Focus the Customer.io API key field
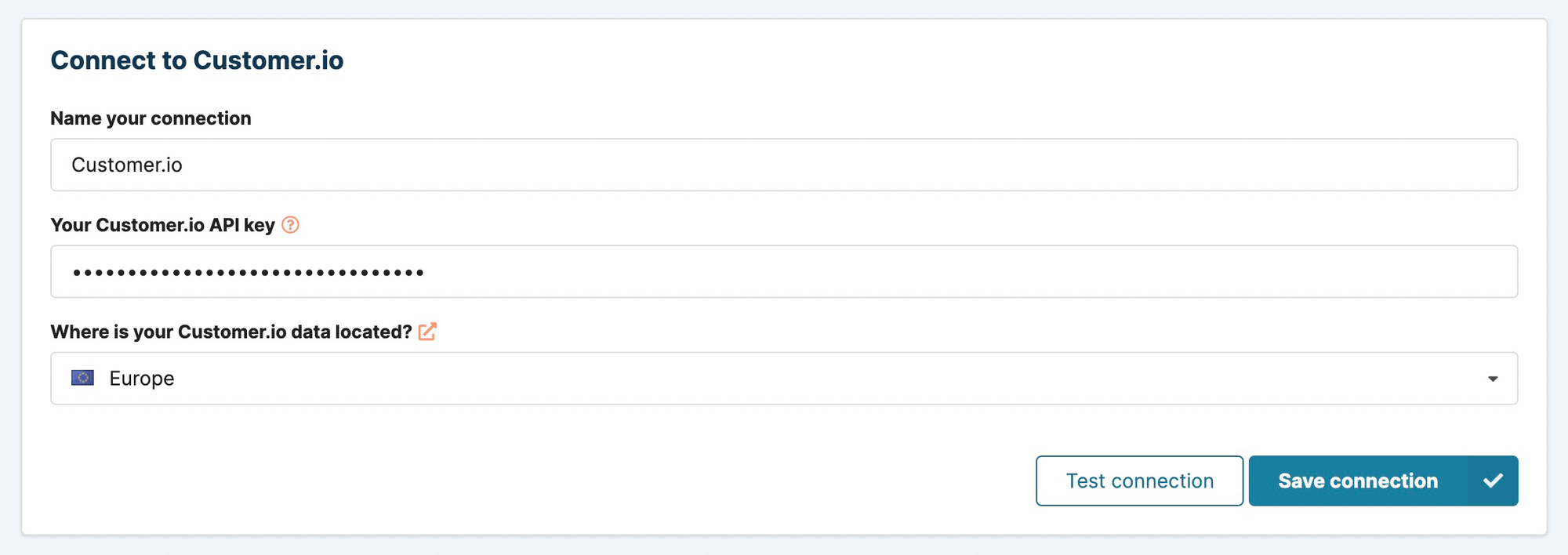This screenshot has width=1568, height=555. coord(784,272)
